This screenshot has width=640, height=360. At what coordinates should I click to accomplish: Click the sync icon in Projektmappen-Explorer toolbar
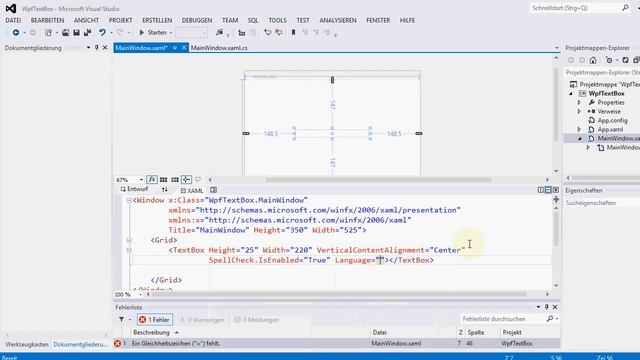625,60
